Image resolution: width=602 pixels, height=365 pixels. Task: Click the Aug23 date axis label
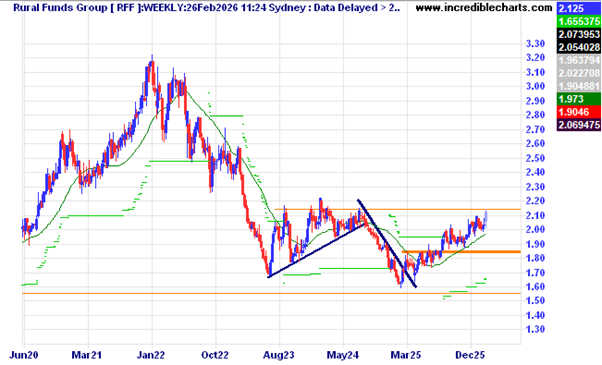[x=279, y=355]
